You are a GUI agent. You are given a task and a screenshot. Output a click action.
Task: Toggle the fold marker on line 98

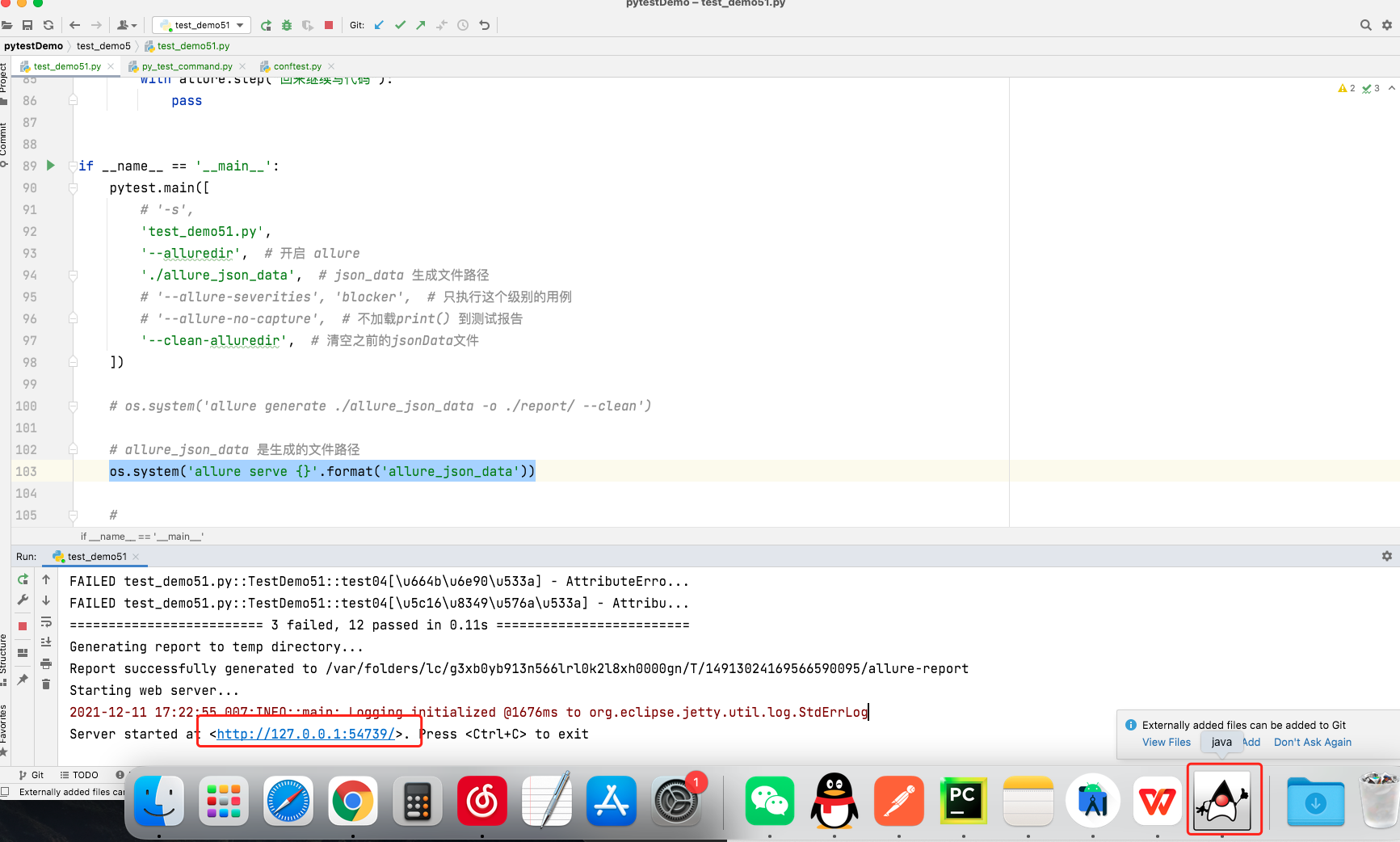coord(74,362)
